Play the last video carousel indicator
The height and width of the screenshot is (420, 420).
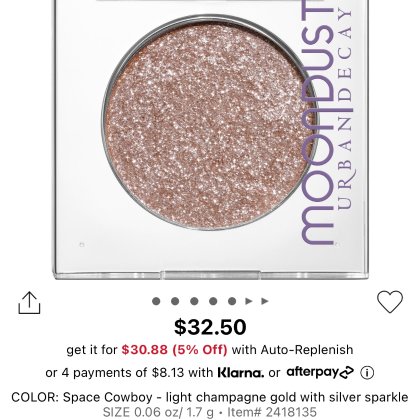click(x=265, y=301)
